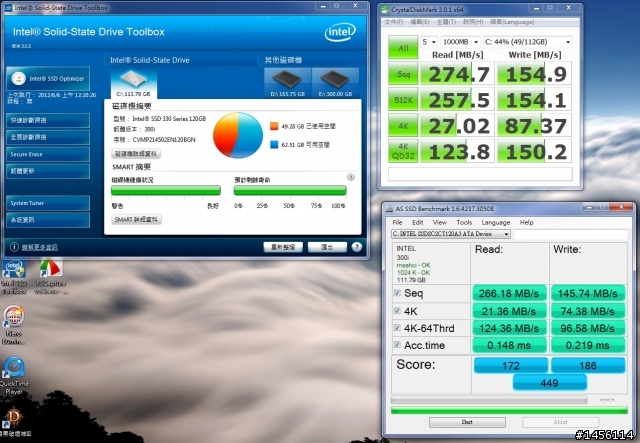Screen dimensions: 640x443
Task: Run the Seq test in CrystalDiskMark
Action: pyautogui.click(x=403, y=73)
